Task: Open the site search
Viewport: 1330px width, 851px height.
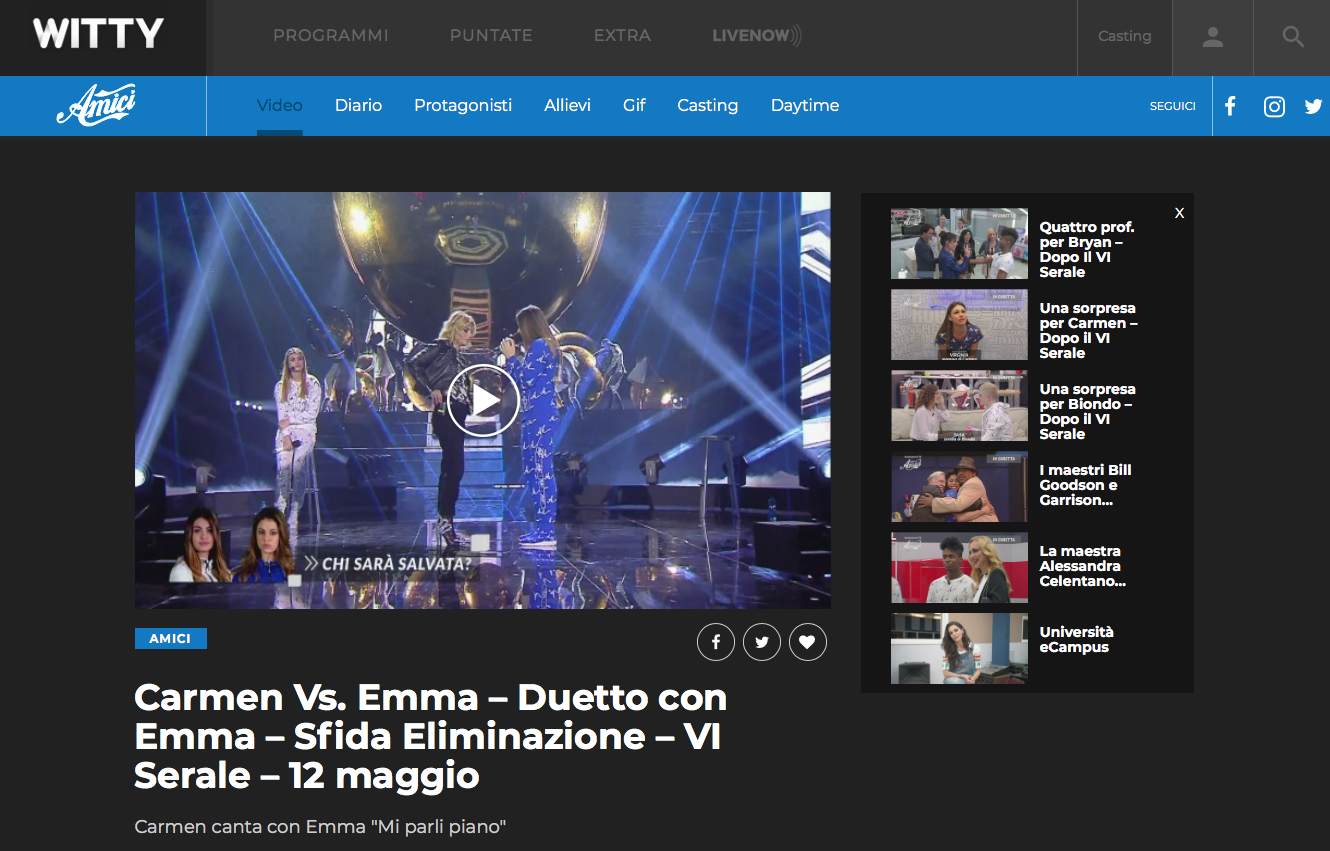Action: tap(1292, 36)
